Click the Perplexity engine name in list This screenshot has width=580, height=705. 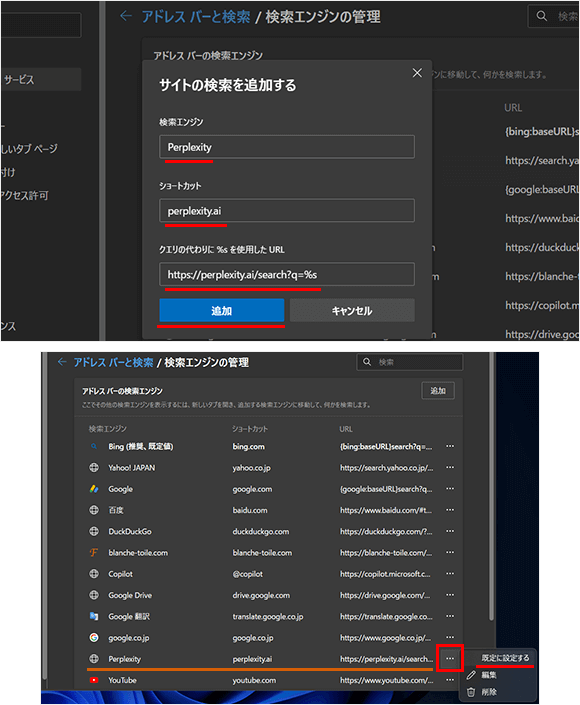point(125,659)
